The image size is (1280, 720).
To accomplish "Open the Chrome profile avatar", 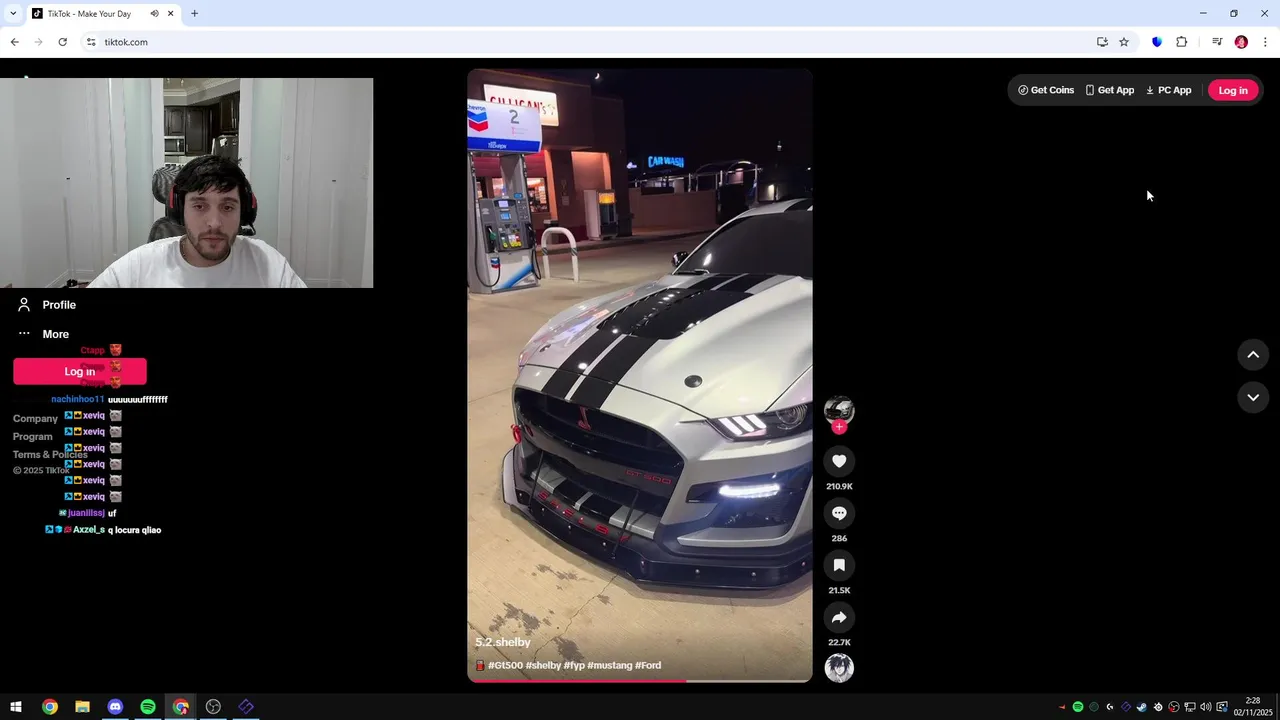I will click(x=1241, y=42).
